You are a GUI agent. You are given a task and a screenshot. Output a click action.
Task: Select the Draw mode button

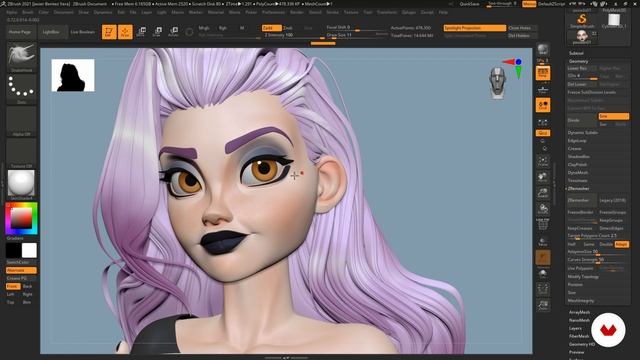coord(125,32)
